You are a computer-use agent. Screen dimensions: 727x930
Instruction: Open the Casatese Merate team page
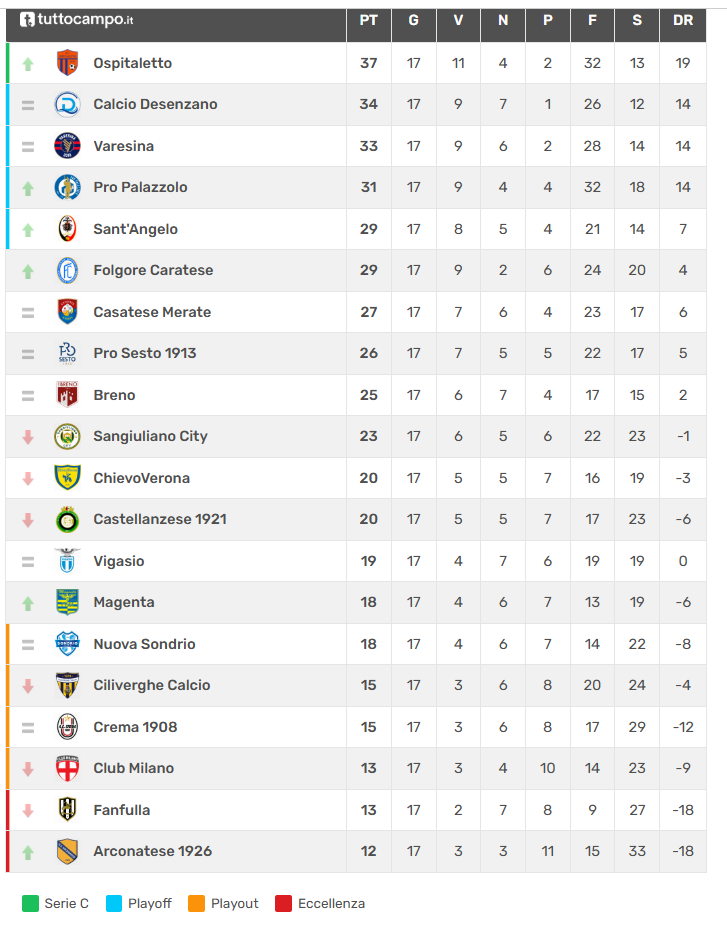(152, 312)
